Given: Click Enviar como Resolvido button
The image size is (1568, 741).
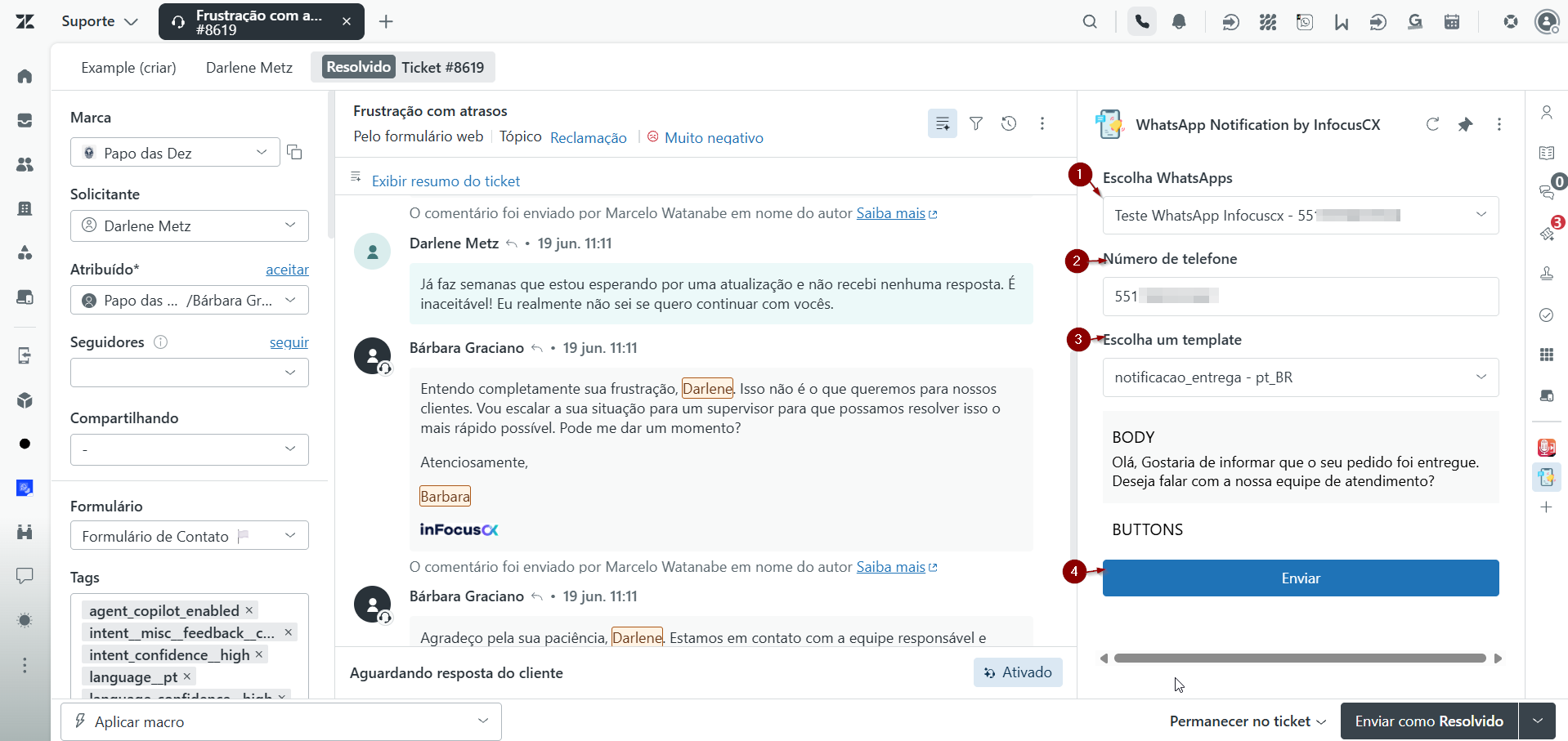Looking at the screenshot, I should pos(1429,721).
